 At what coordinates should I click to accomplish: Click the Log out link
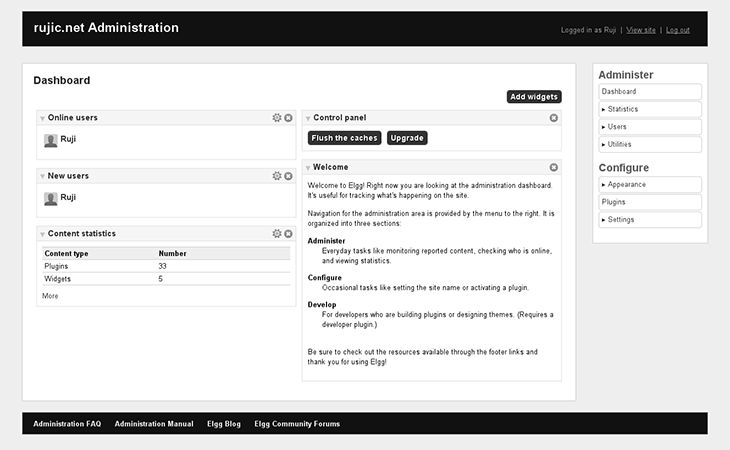click(677, 30)
